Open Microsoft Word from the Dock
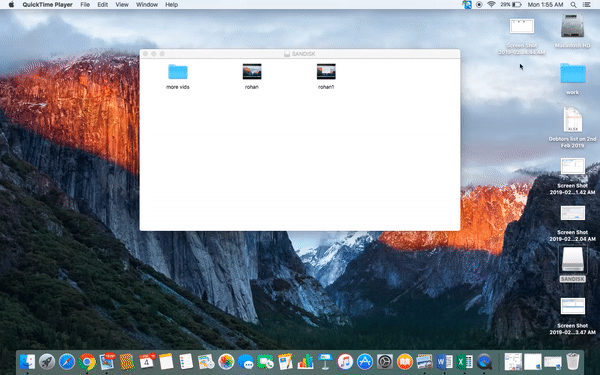The image size is (600, 375). pos(445,362)
